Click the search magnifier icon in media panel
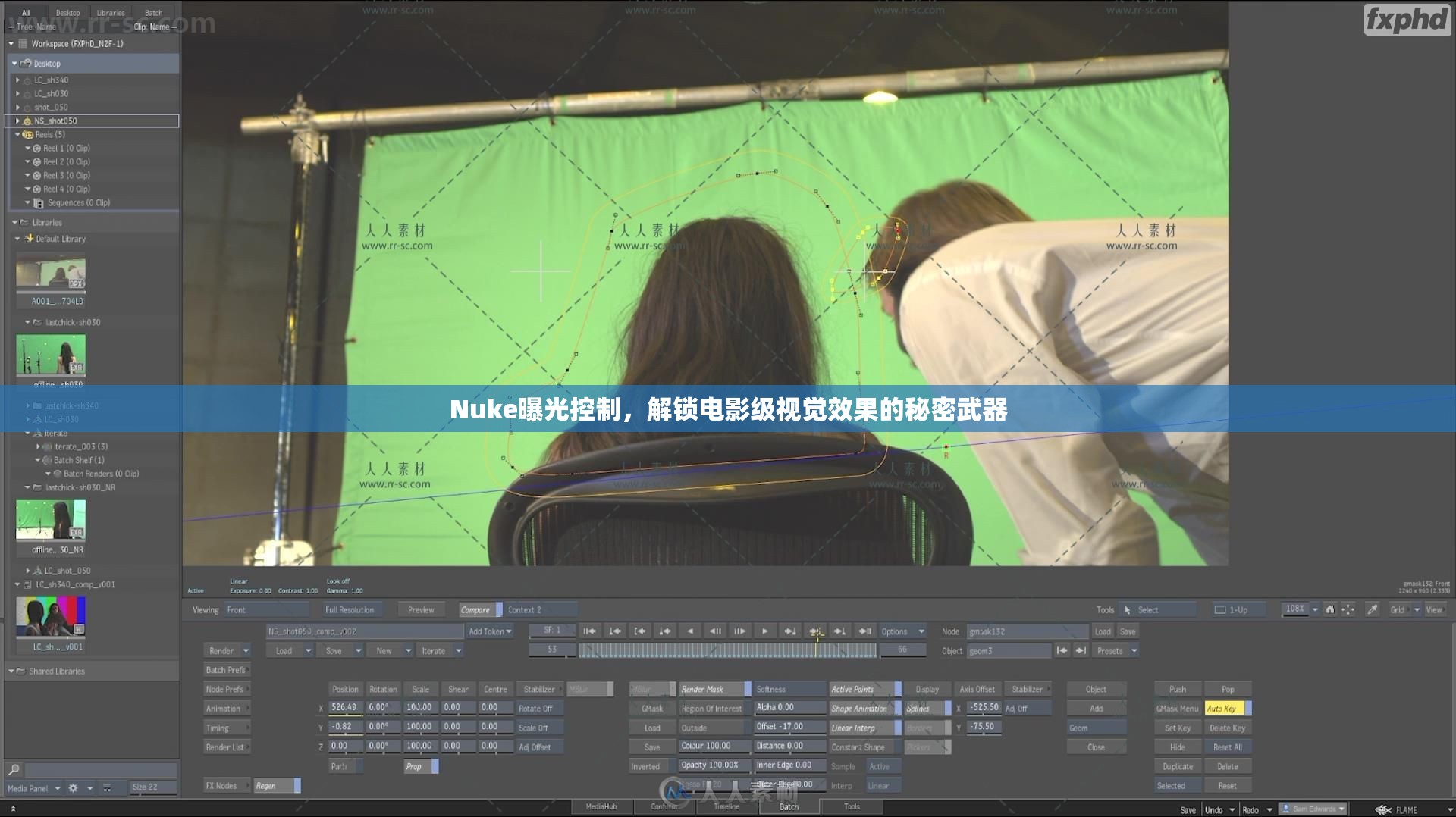The width and height of the screenshot is (1456, 817). pyautogui.click(x=14, y=770)
